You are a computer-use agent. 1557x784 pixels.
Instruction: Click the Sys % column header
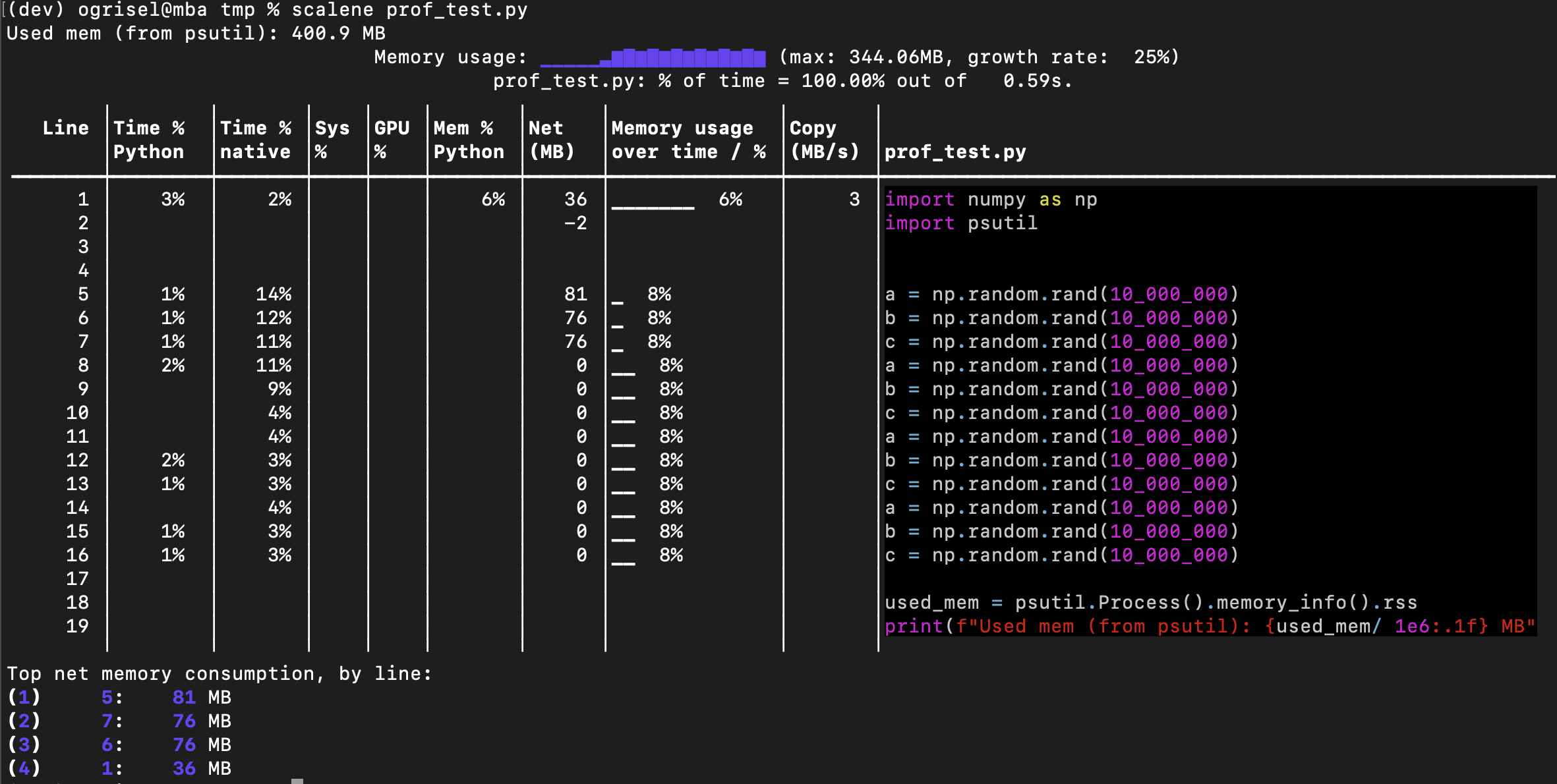[332, 140]
